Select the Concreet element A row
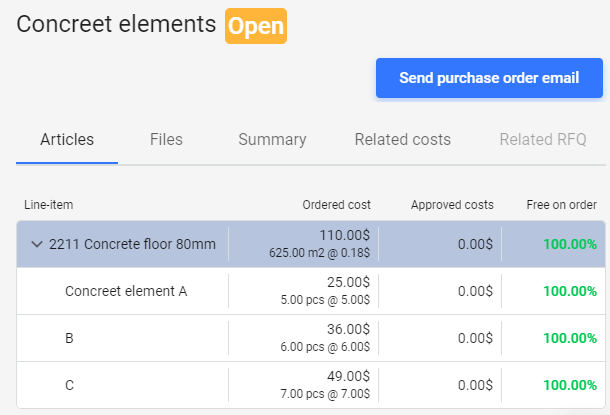Screen dimensions: 610x415 coord(311,291)
